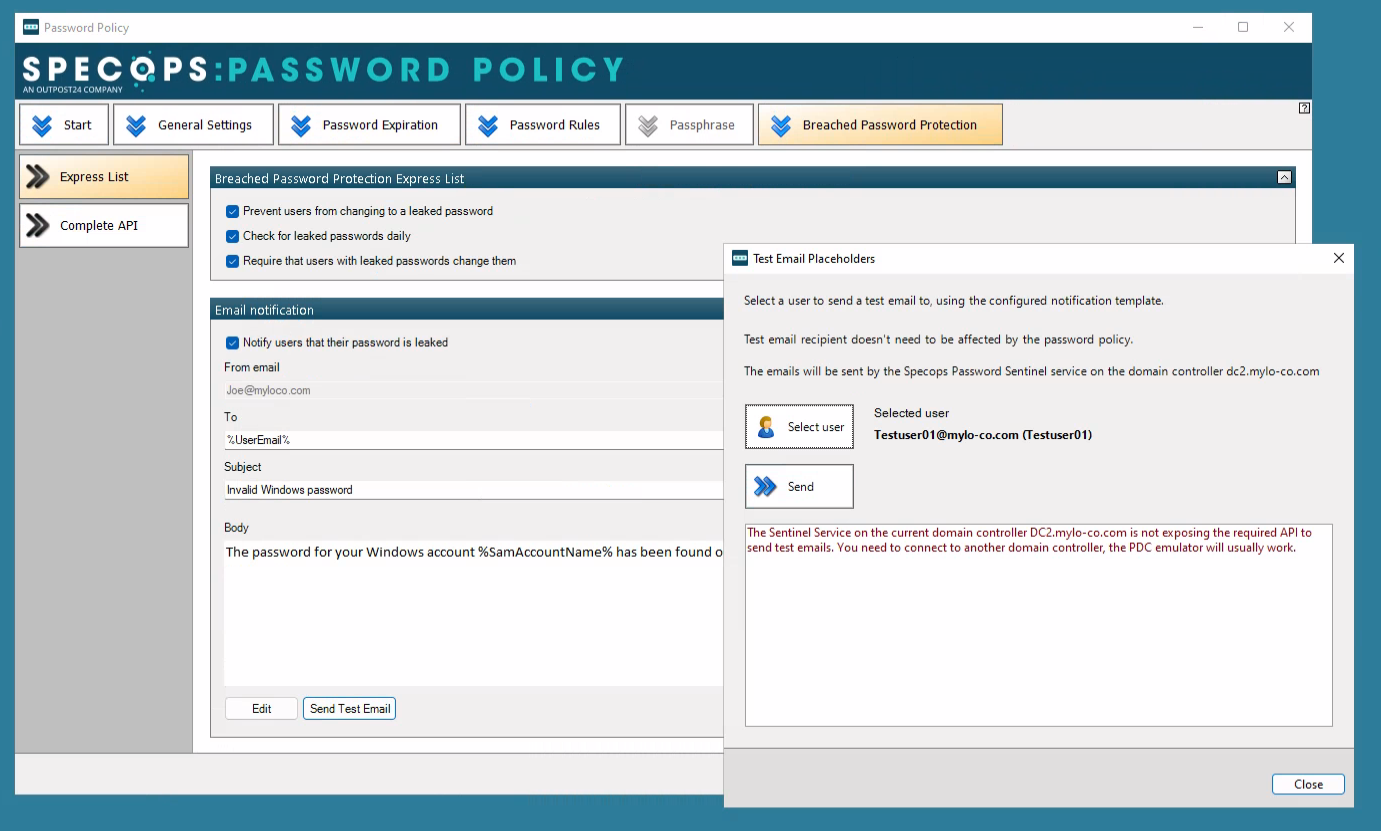Click the Password Expiration chevron icon
The width and height of the screenshot is (1381, 831).
pyautogui.click(x=300, y=125)
